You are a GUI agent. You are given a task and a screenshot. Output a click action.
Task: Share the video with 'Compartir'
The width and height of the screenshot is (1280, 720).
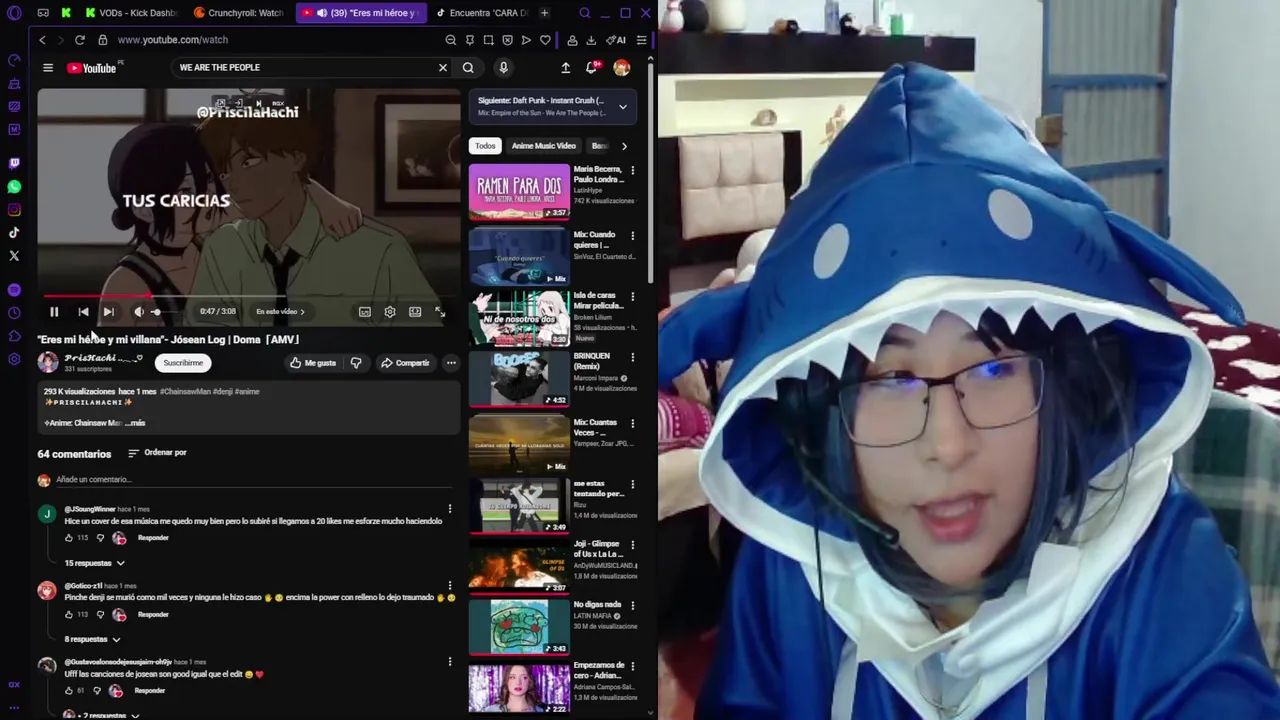pos(404,363)
